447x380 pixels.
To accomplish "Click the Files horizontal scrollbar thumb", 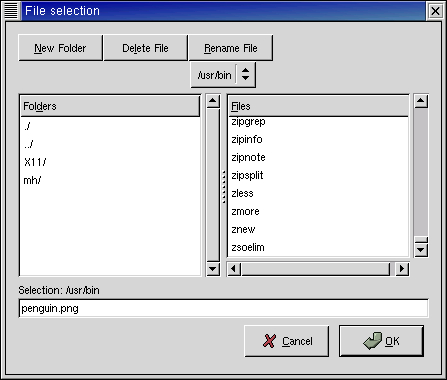I will coord(316,269).
